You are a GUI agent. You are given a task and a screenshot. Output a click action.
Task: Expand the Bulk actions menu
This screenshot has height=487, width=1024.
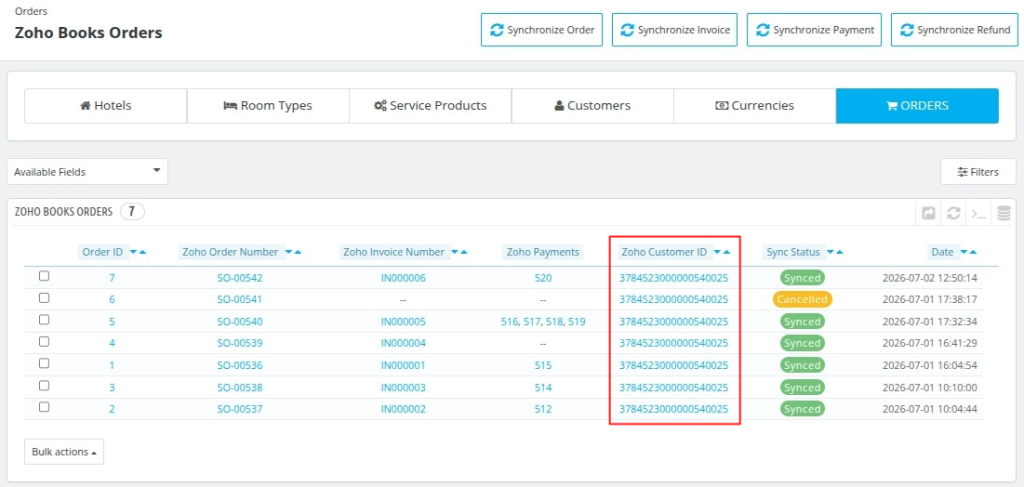(x=64, y=452)
